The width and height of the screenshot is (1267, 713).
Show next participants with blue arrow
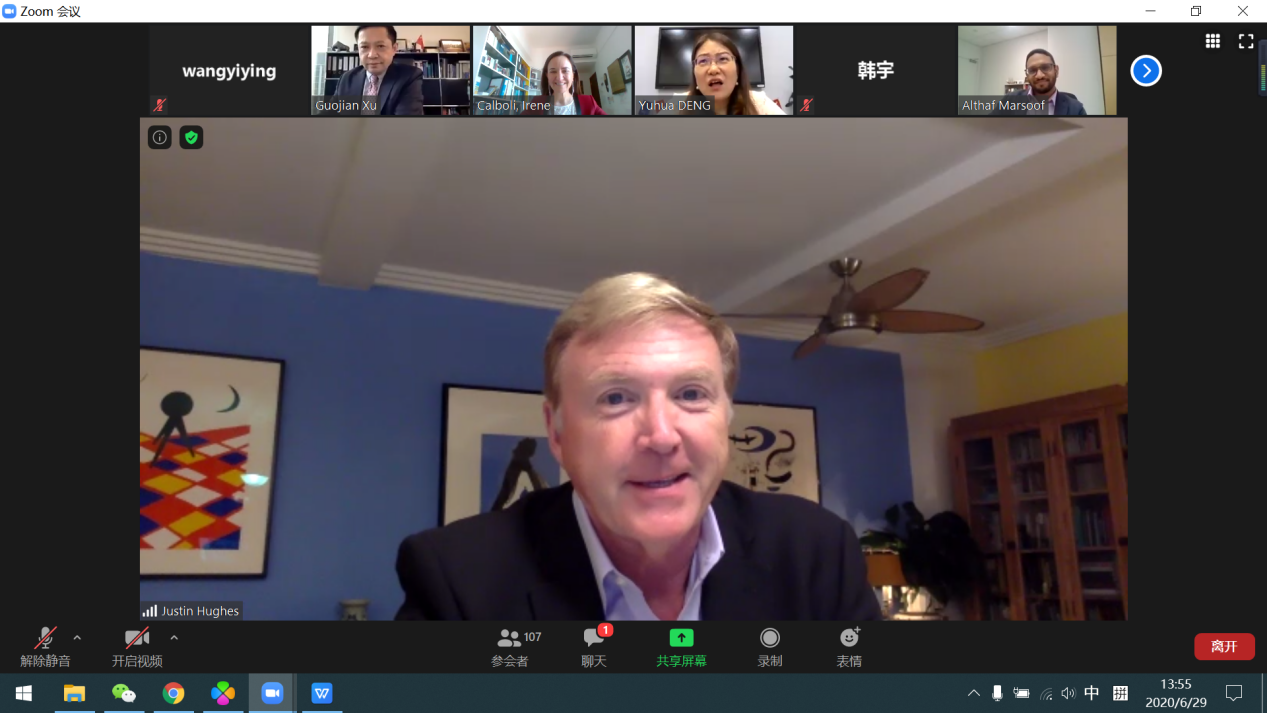point(1146,71)
